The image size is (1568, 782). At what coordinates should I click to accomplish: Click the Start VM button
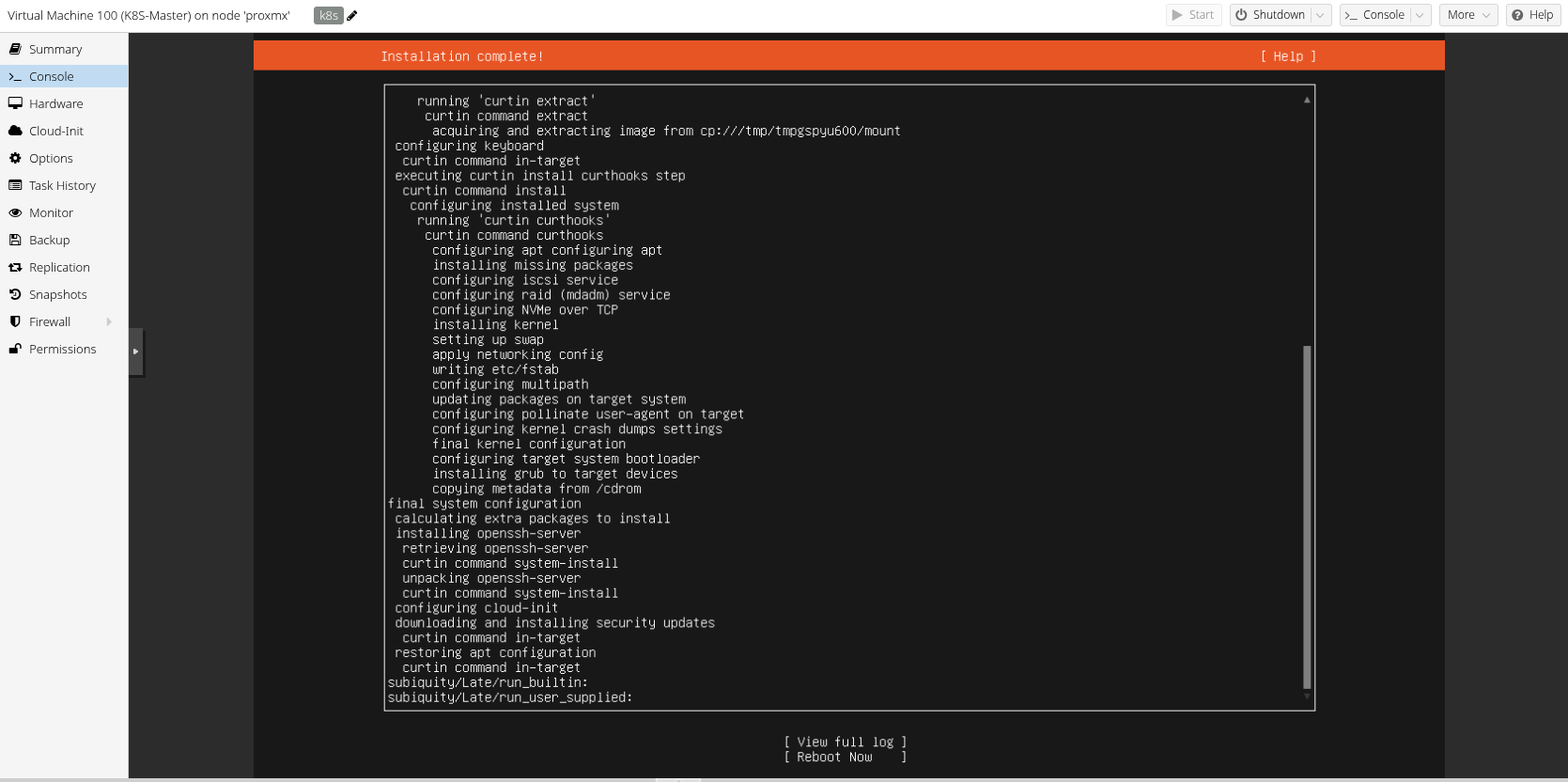tap(1193, 15)
